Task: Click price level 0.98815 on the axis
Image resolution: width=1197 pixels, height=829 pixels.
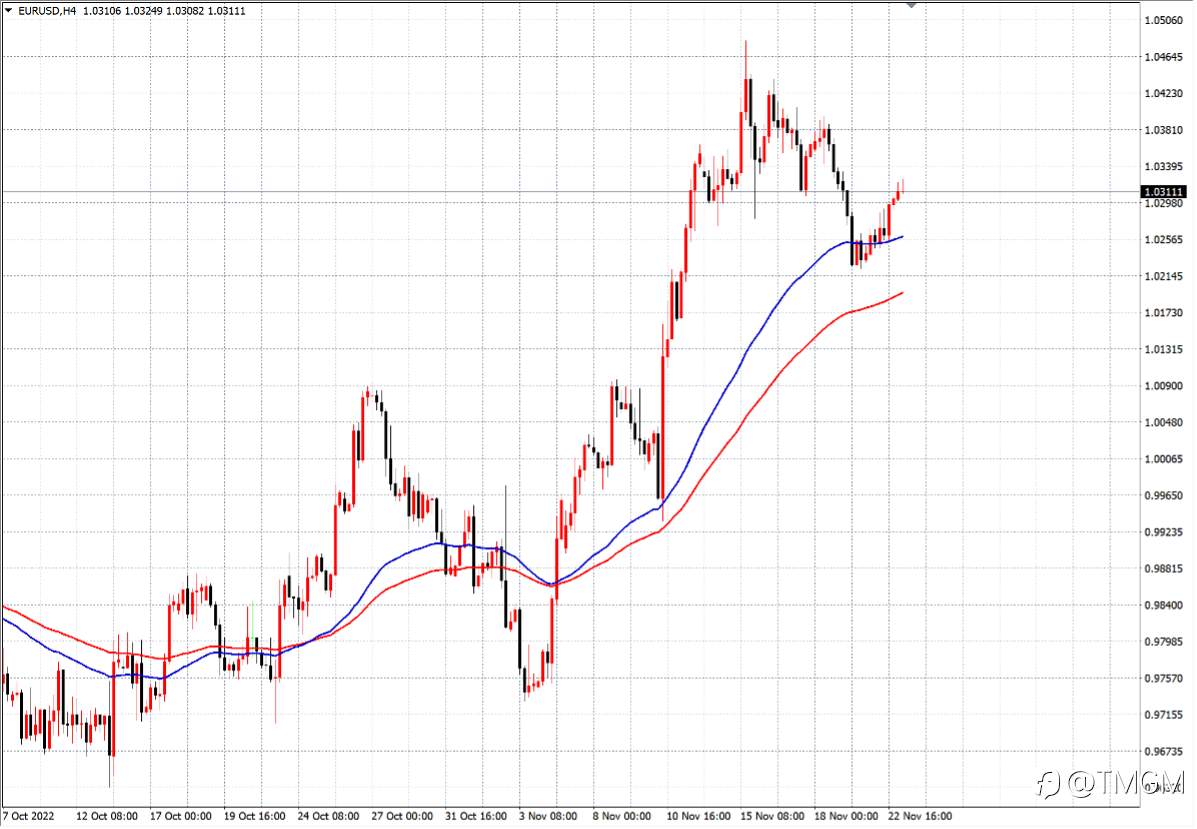Action: point(1163,569)
